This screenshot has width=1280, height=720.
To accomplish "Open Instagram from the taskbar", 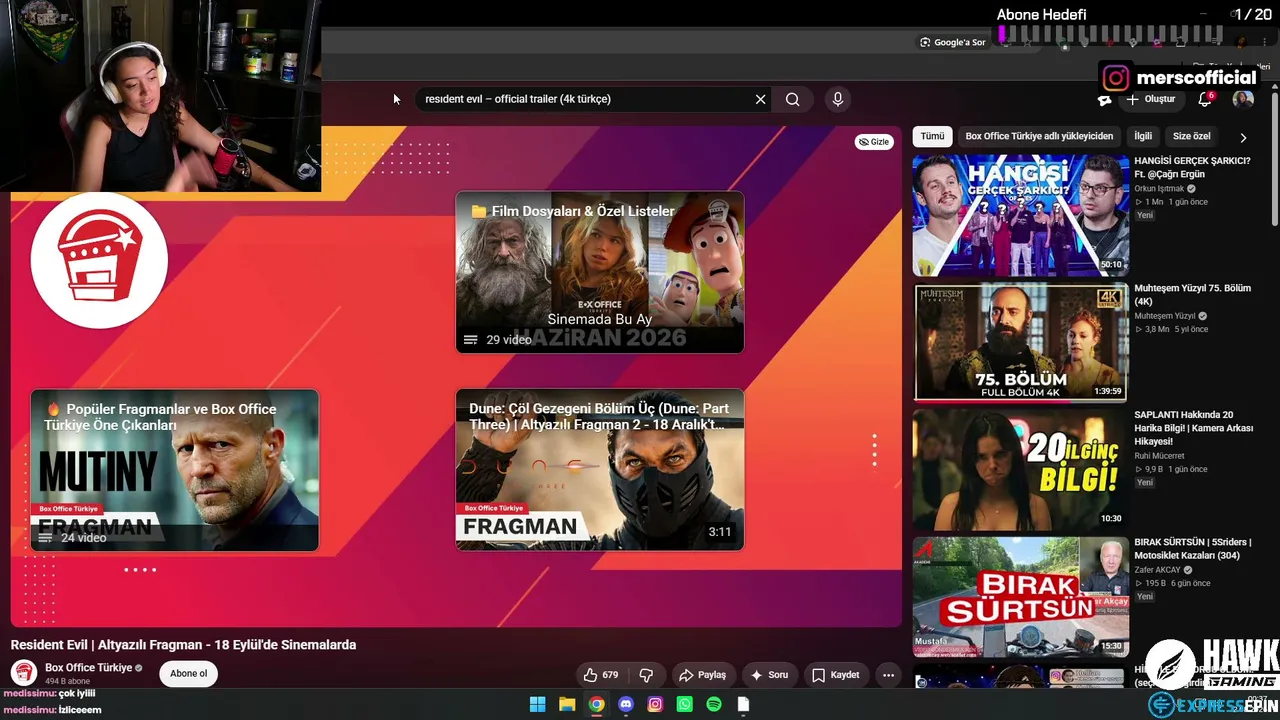I will pos(655,704).
